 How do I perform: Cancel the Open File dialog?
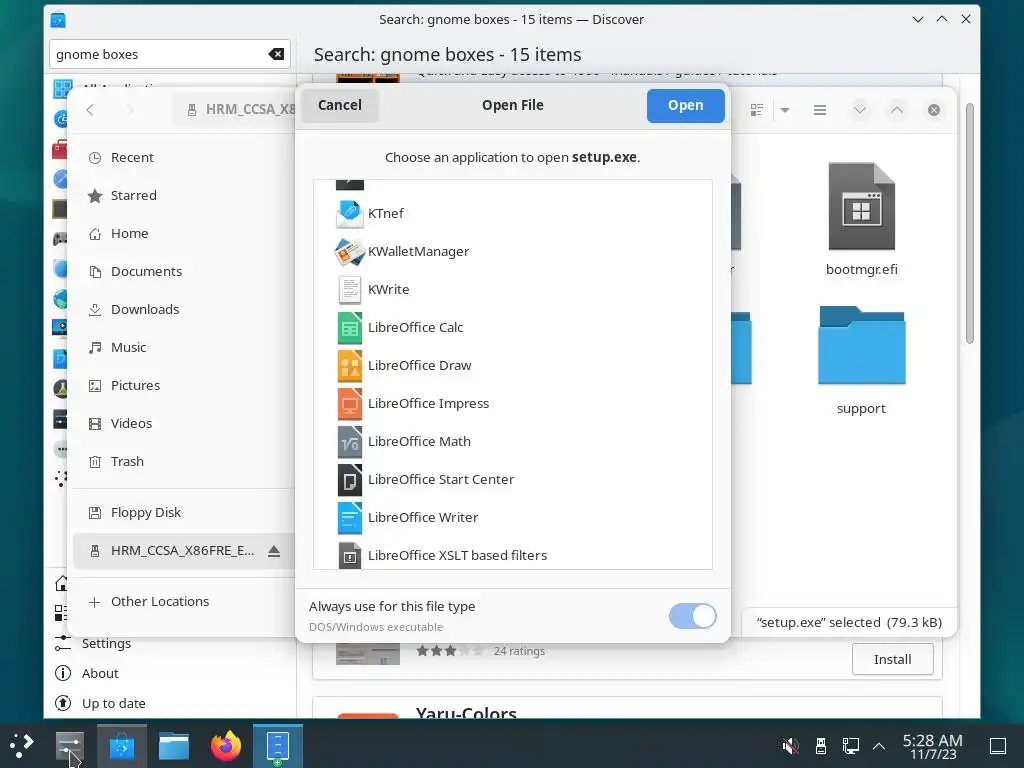340,105
